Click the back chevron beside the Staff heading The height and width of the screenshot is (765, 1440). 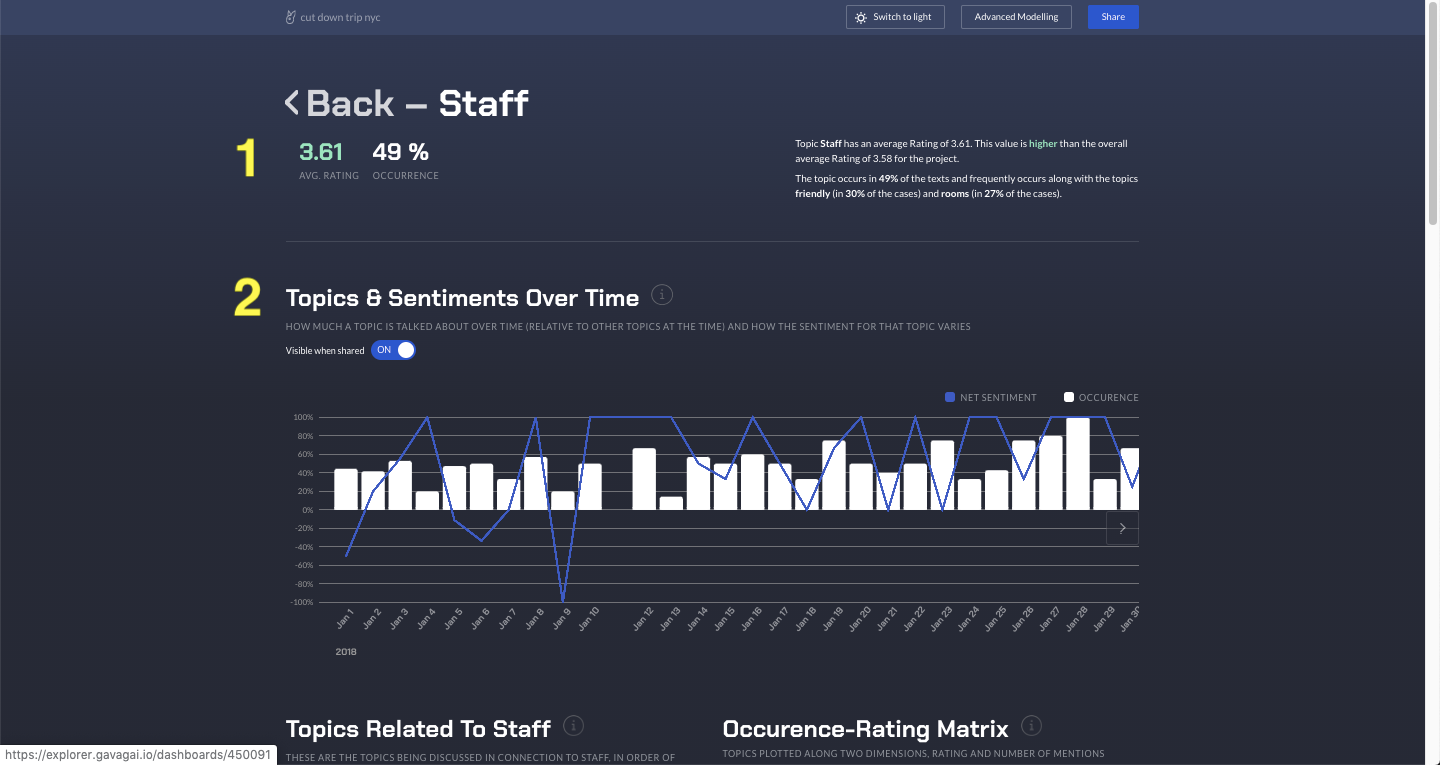[x=291, y=102]
